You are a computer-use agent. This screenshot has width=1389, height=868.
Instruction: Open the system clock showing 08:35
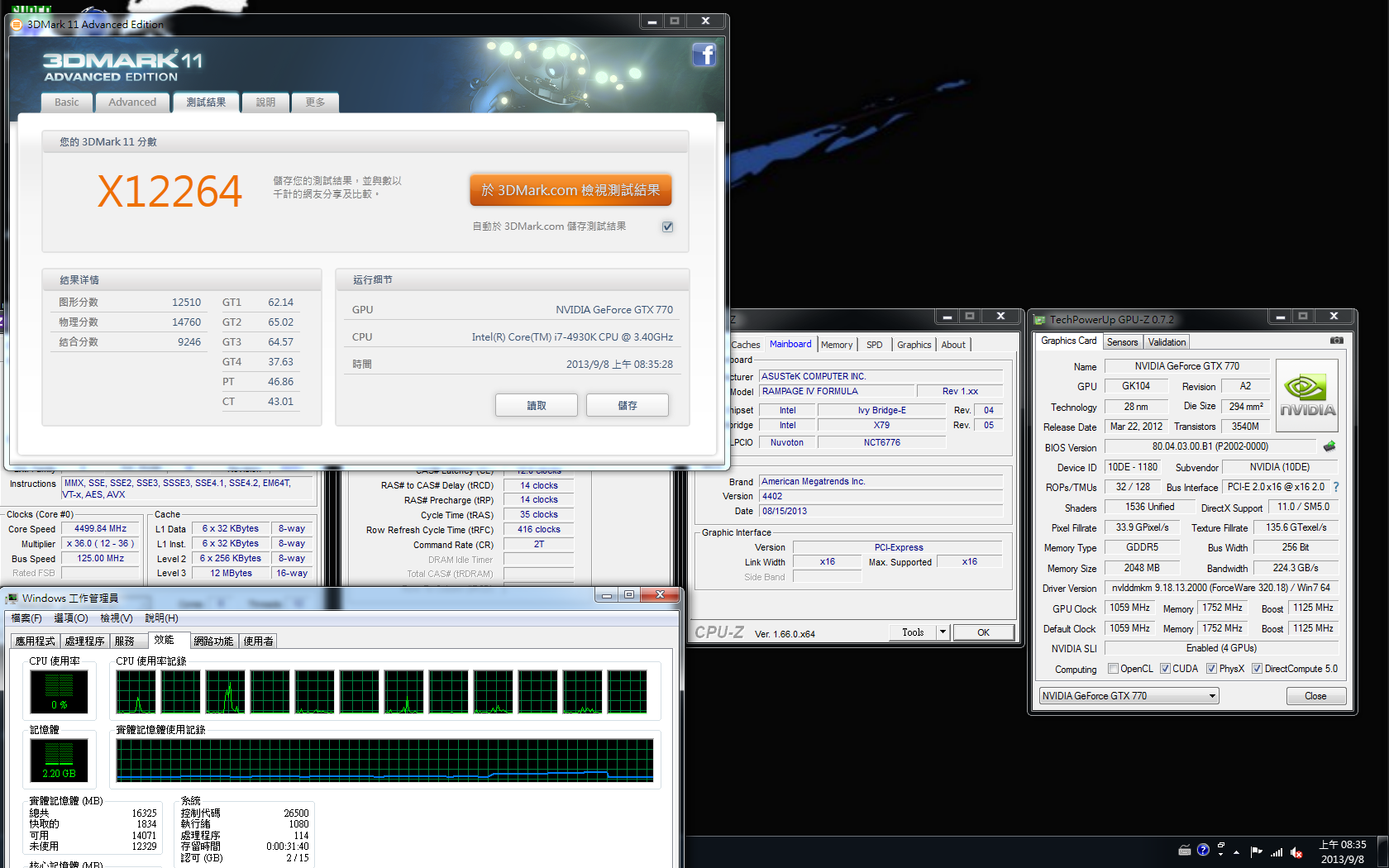point(1343,851)
